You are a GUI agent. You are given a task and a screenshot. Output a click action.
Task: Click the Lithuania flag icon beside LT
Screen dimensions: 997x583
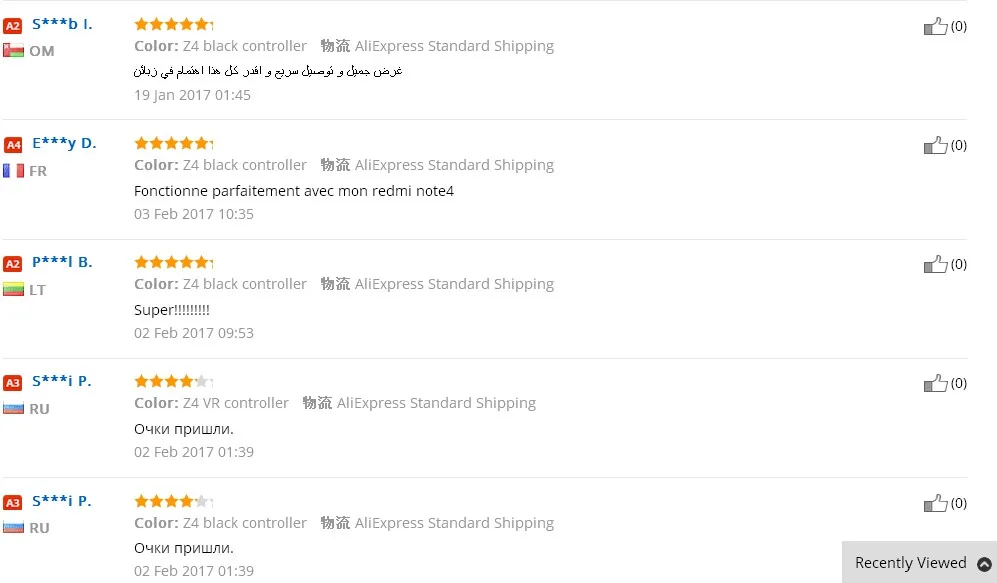click(x=13, y=290)
